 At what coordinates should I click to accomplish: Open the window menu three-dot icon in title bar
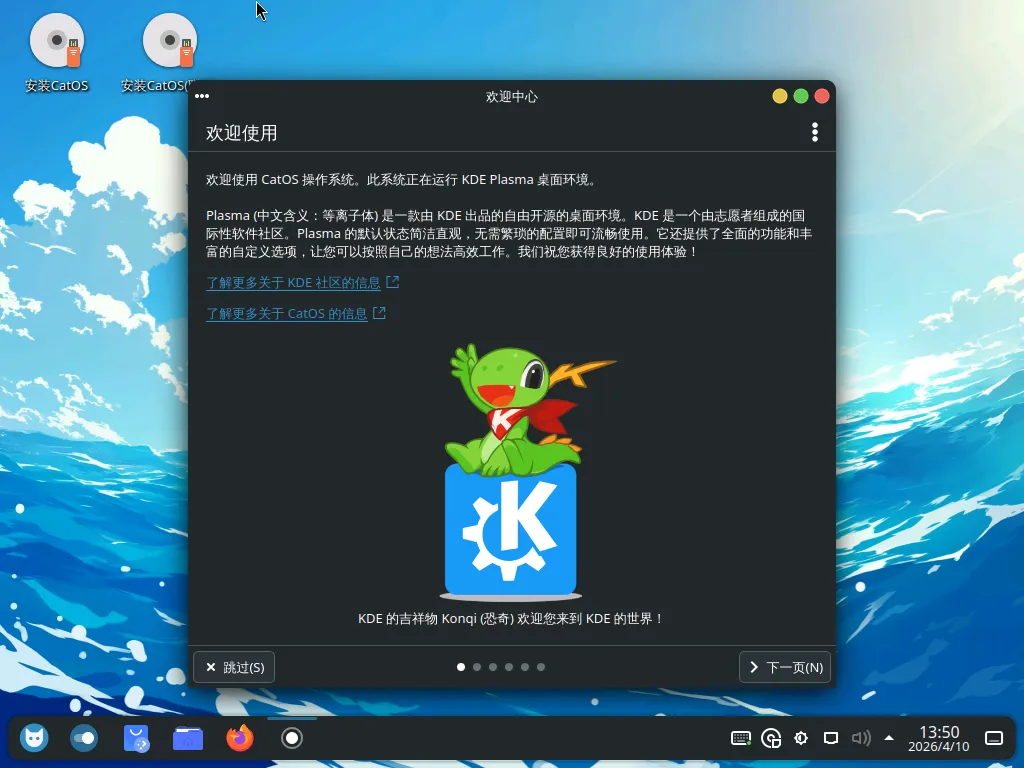pos(202,96)
